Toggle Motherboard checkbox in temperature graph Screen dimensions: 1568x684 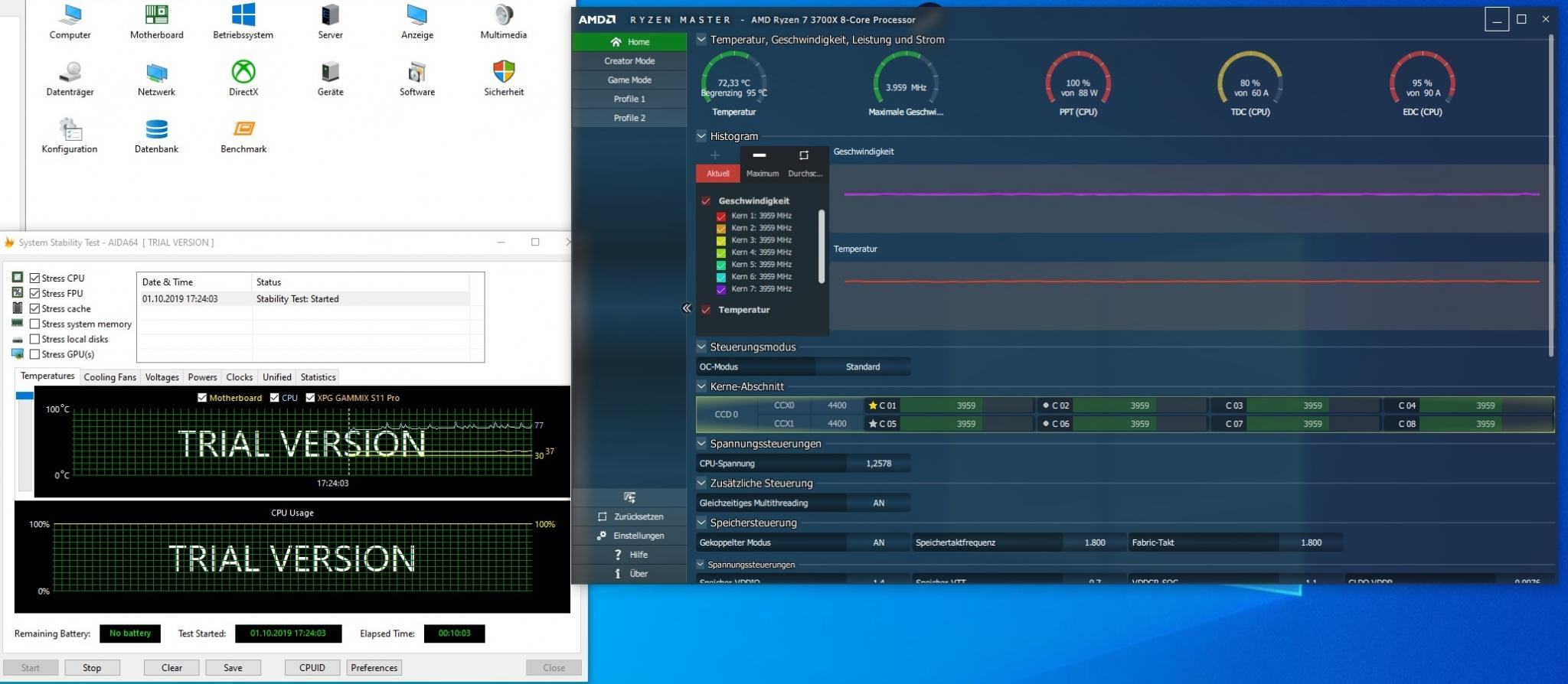202,398
